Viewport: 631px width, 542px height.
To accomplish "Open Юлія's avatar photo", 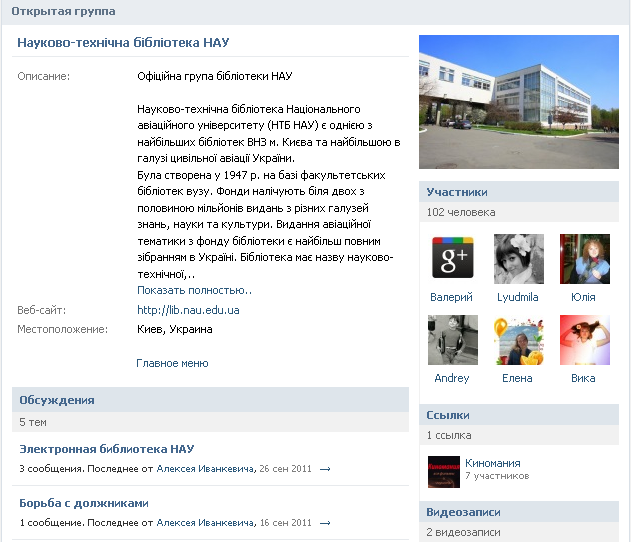I will pyautogui.click(x=585, y=259).
